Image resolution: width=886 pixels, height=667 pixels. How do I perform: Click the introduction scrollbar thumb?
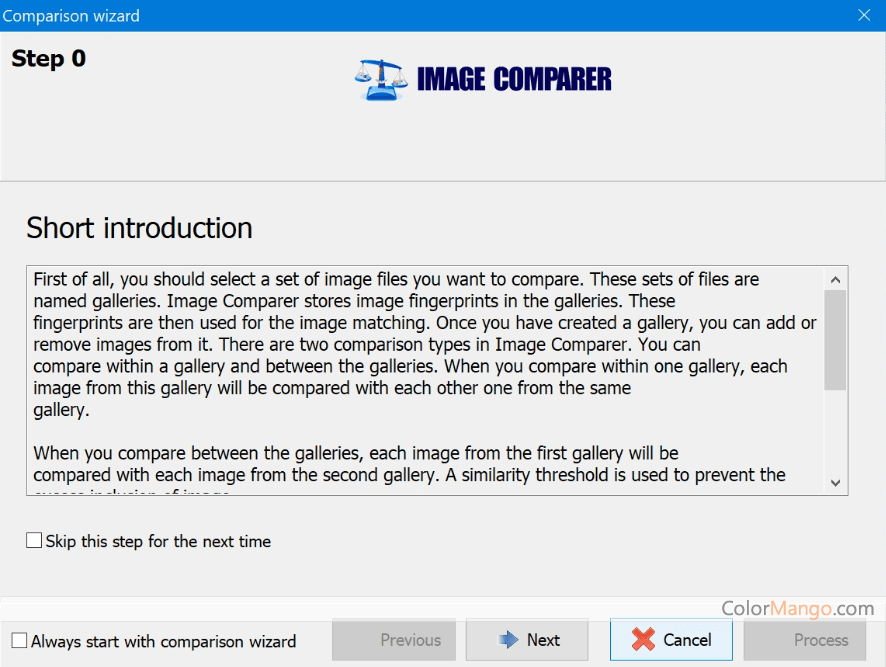(836, 340)
